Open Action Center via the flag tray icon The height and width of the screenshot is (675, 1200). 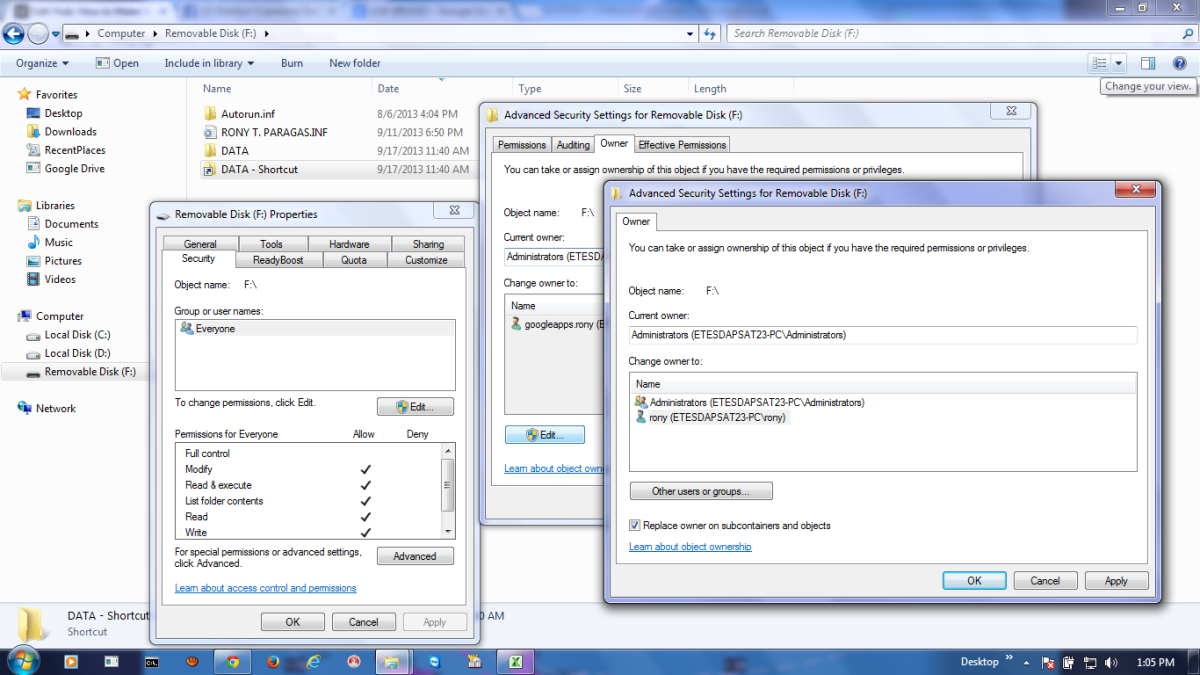click(x=1047, y=662)
